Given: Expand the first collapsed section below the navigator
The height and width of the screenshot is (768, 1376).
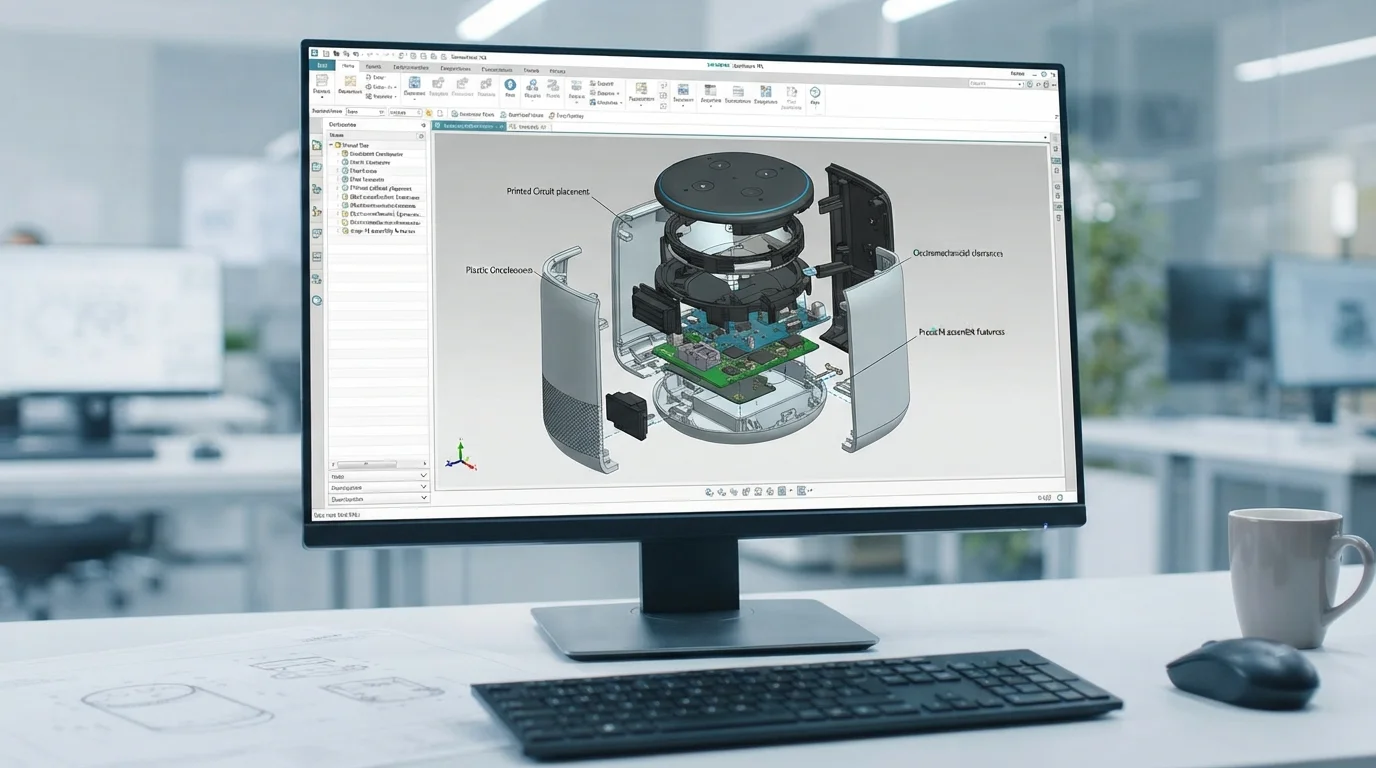Looking at the screenshot, I should pos(379,476).
